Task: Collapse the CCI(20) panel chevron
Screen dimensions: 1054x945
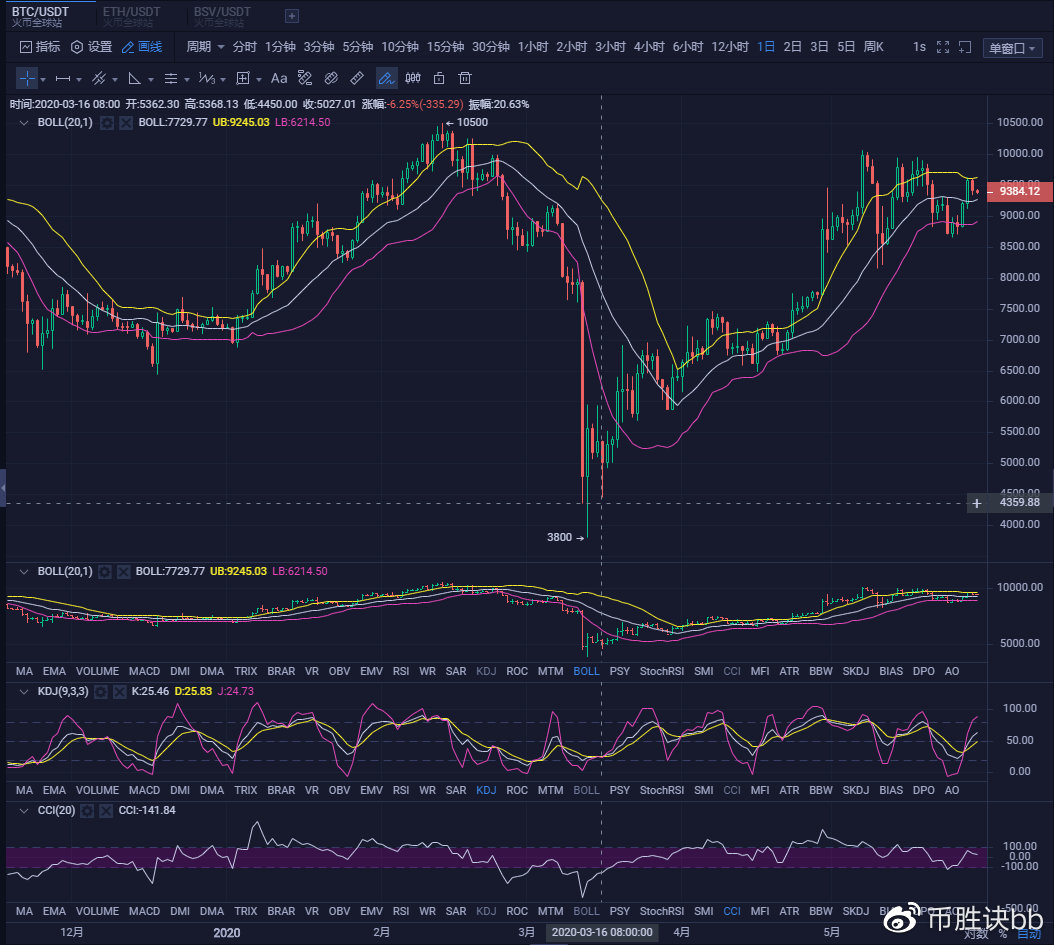Action: [24, 811]
